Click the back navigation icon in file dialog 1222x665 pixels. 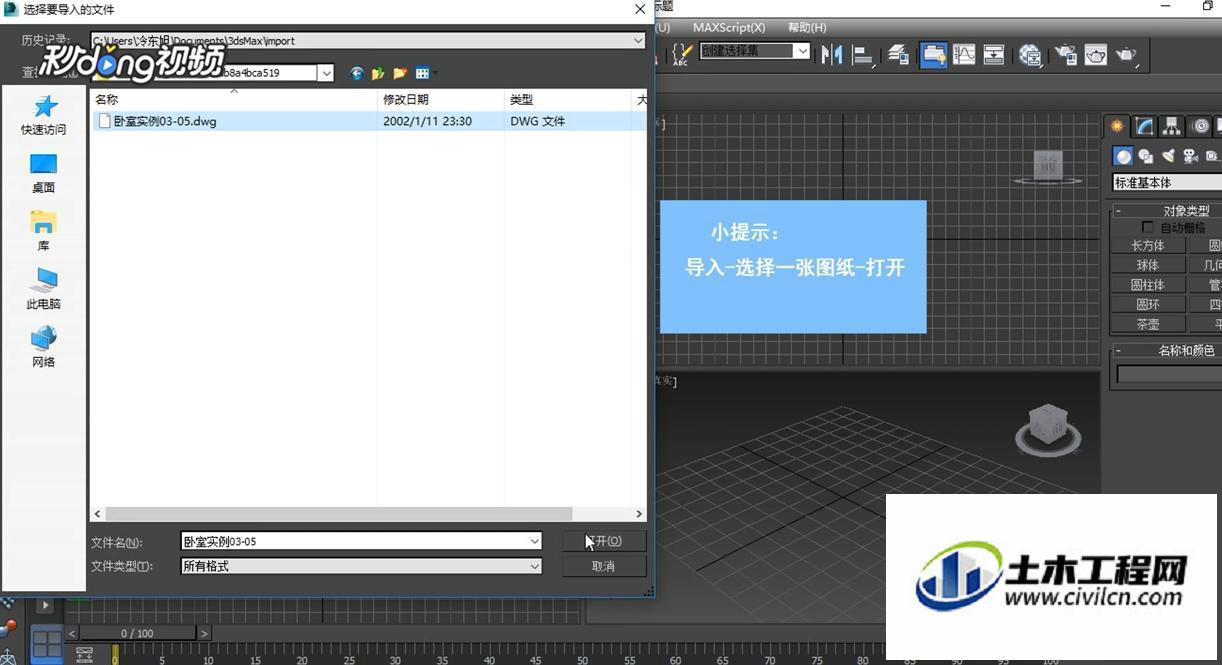[x=356, y=73]
